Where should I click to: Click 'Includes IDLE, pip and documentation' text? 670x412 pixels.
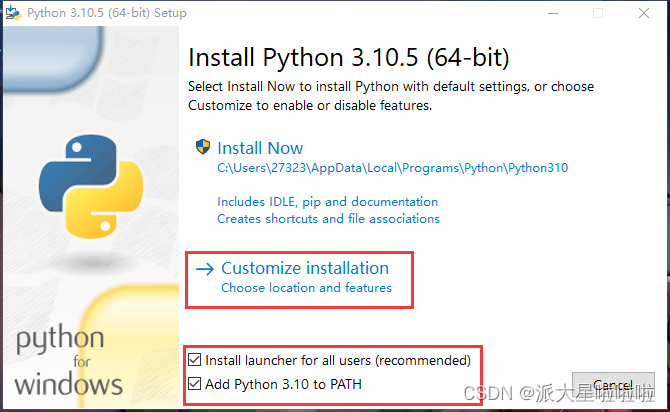click(x=327, y=202)
